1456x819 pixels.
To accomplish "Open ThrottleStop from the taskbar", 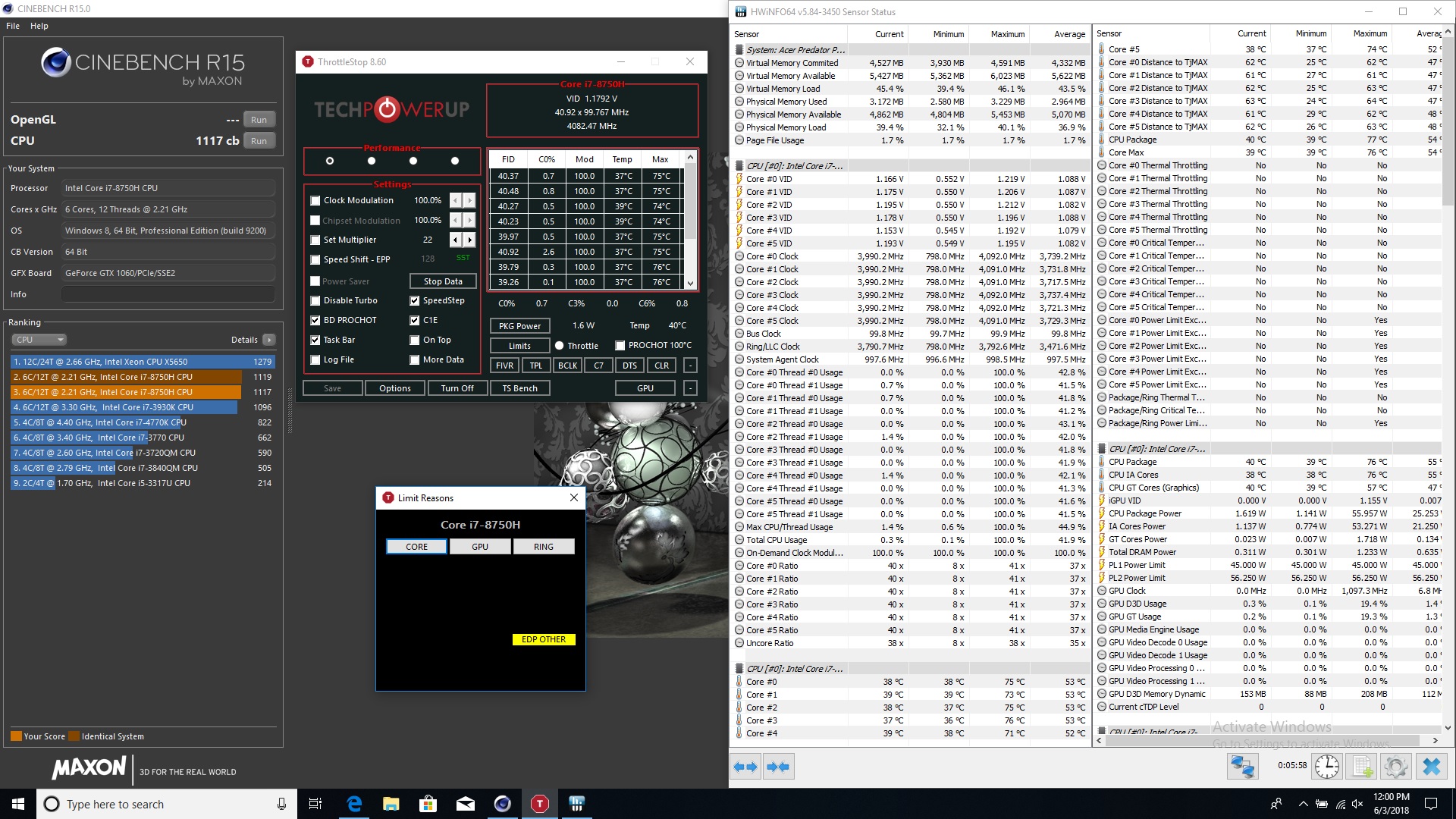I will tap(539, 804).
